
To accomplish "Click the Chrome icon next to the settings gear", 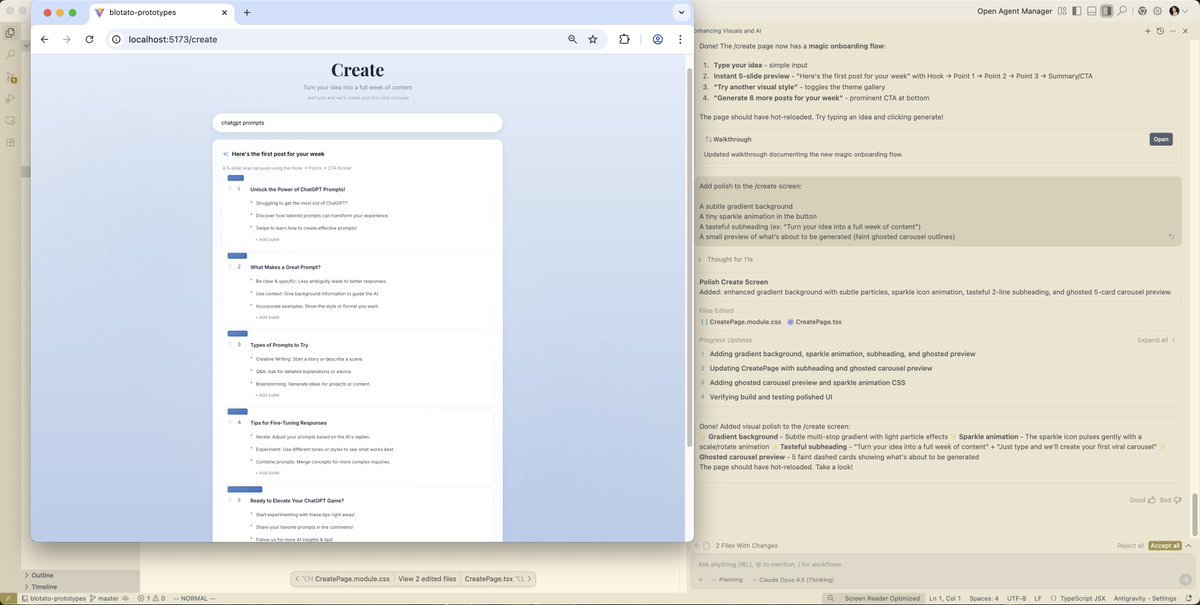I will point(1143,11).
